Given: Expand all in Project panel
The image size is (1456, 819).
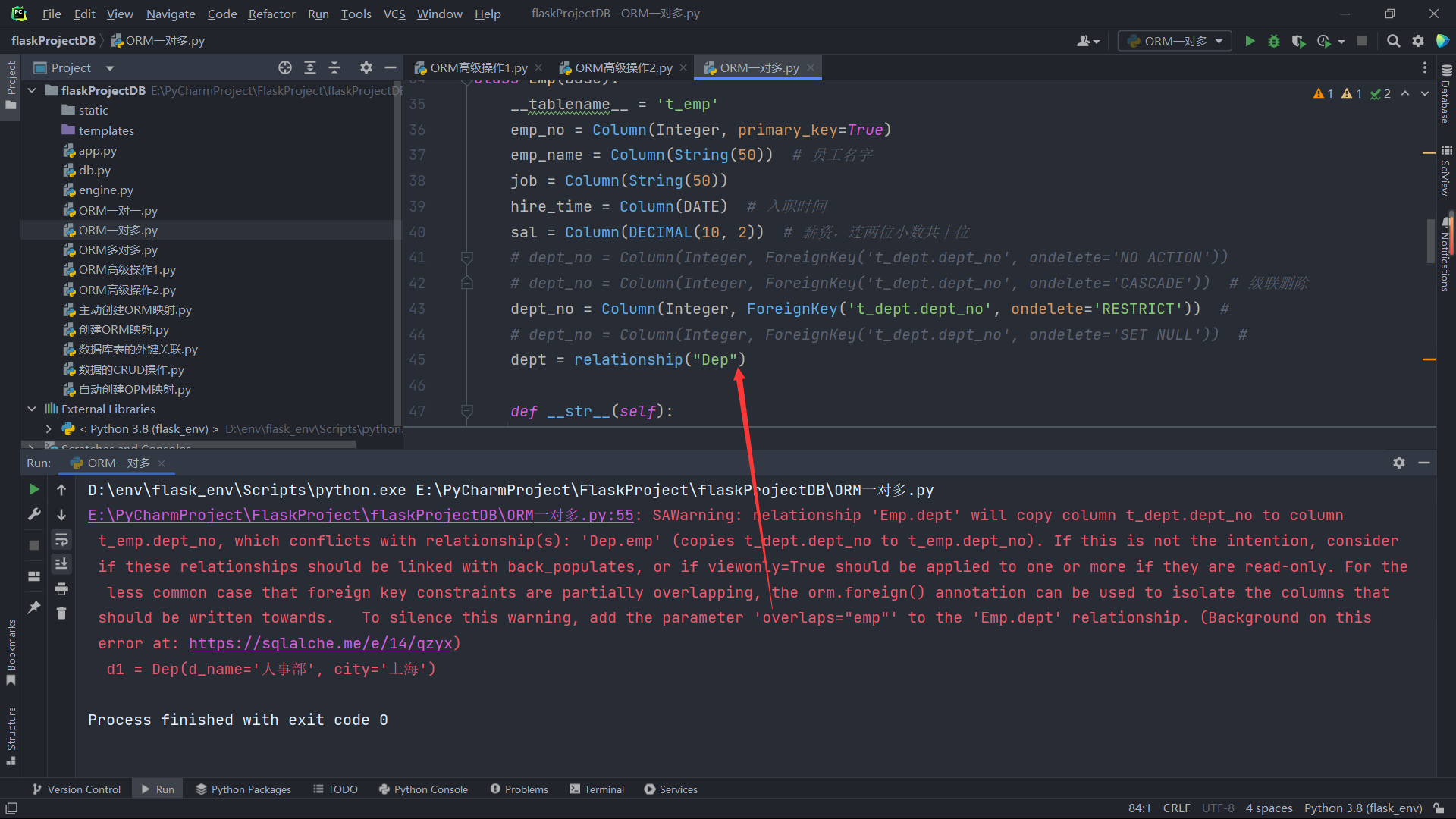Looking at the screenshot, I should pos(310,67).
